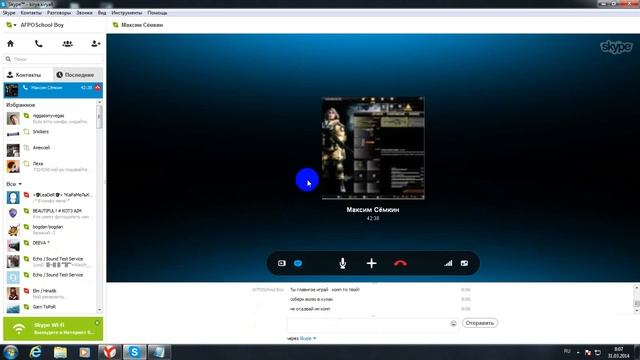Viewport: 640px width, 360px height.
Task: Click the chat history scroll-up arrow
Action: coord(636,288)
